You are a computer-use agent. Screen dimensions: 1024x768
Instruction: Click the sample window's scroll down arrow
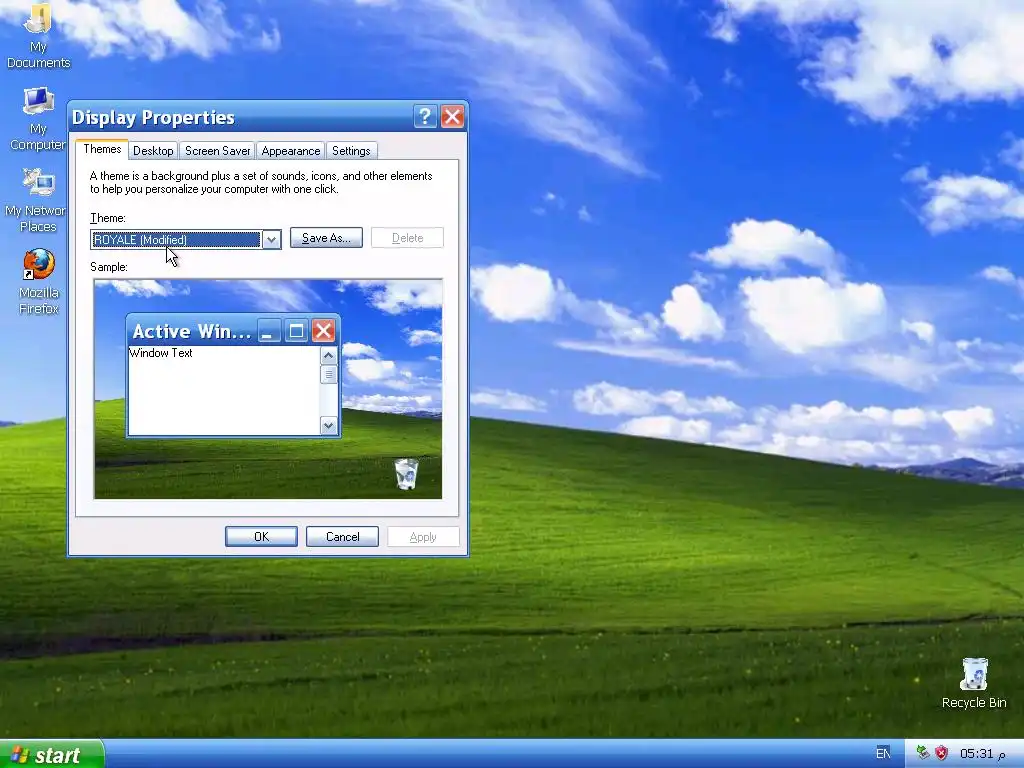click(x=328, y=426)
